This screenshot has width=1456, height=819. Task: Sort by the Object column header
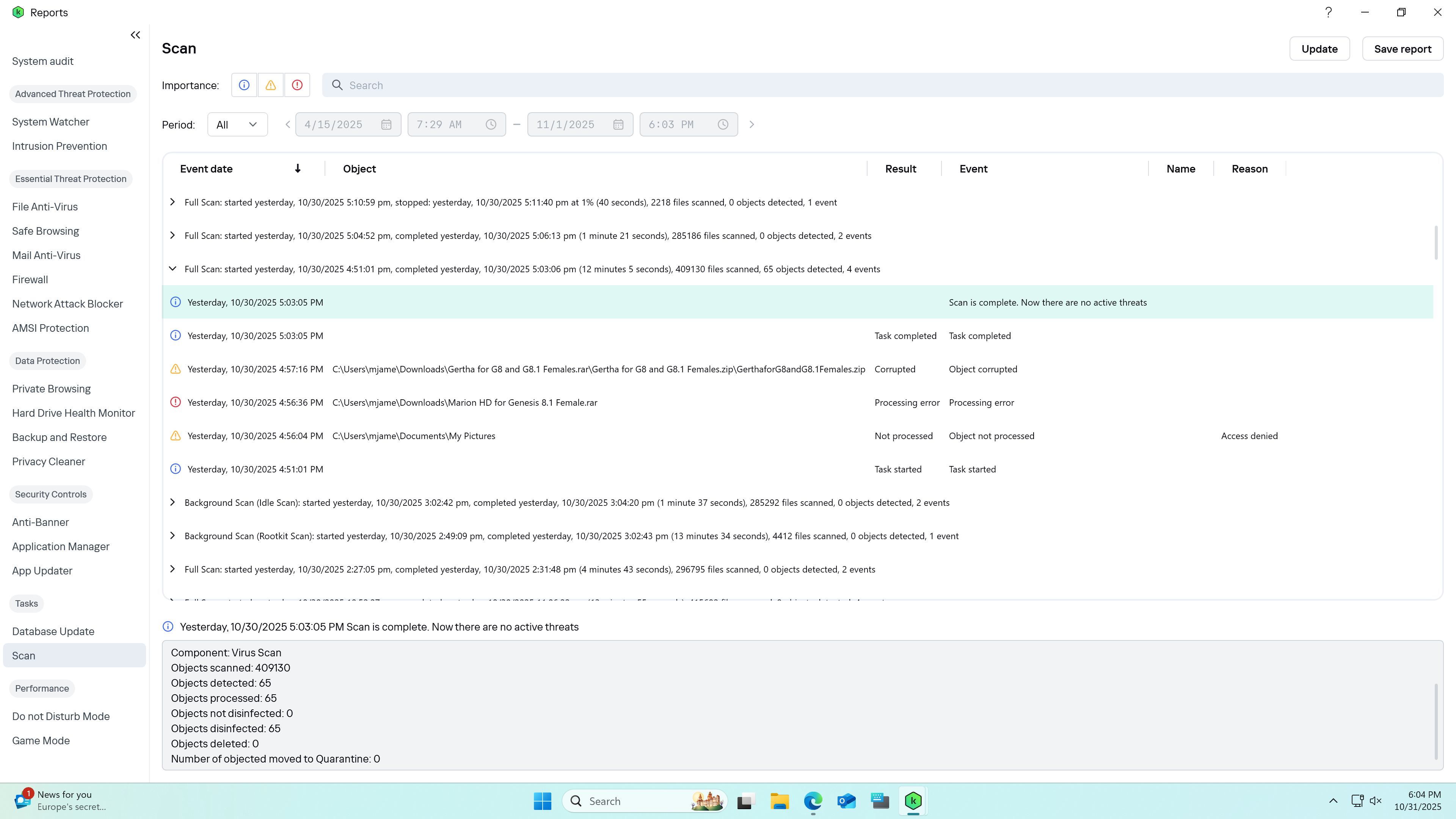[359, 168]
